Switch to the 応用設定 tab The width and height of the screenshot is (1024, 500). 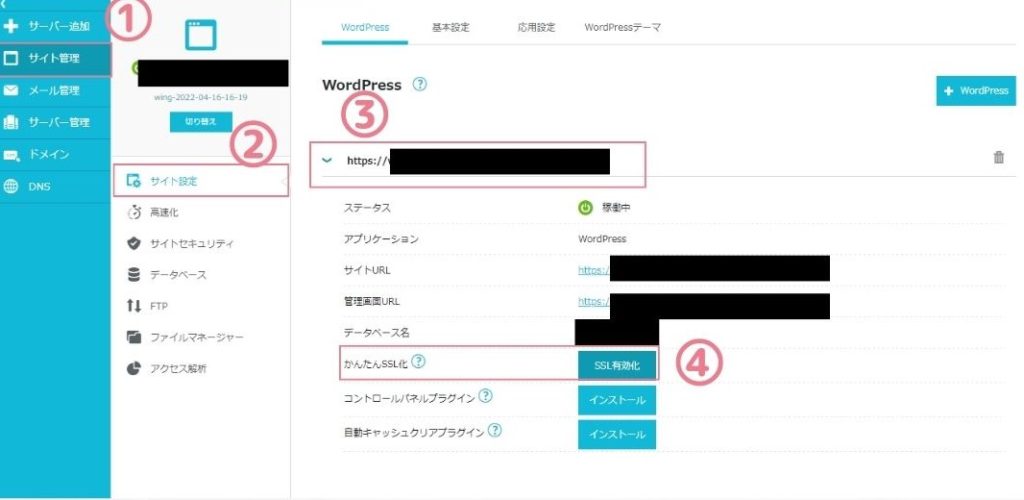click(x=537, y=27)
